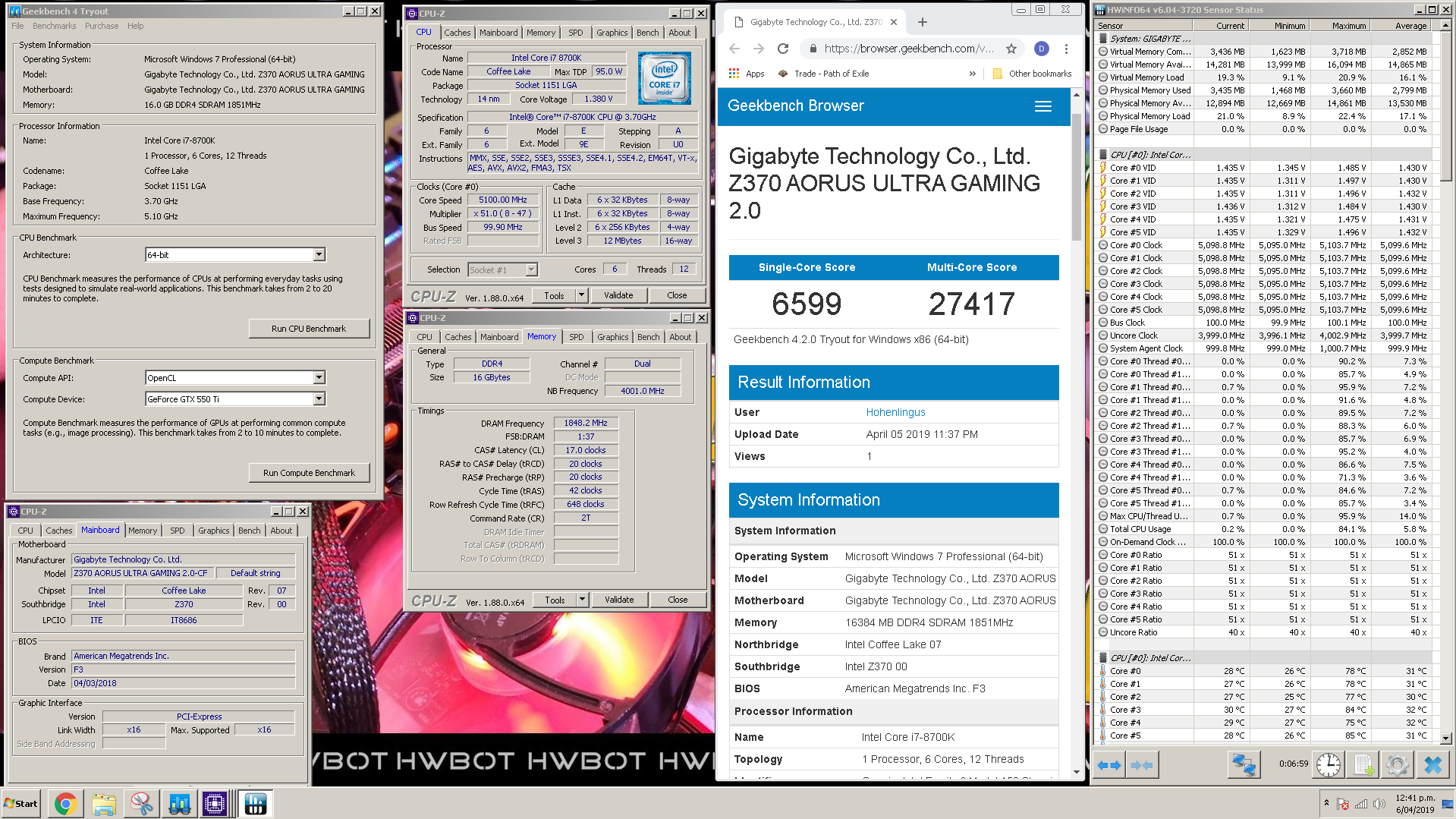
Task: Open the File menu in Geekbench
Action: point(17,26)
